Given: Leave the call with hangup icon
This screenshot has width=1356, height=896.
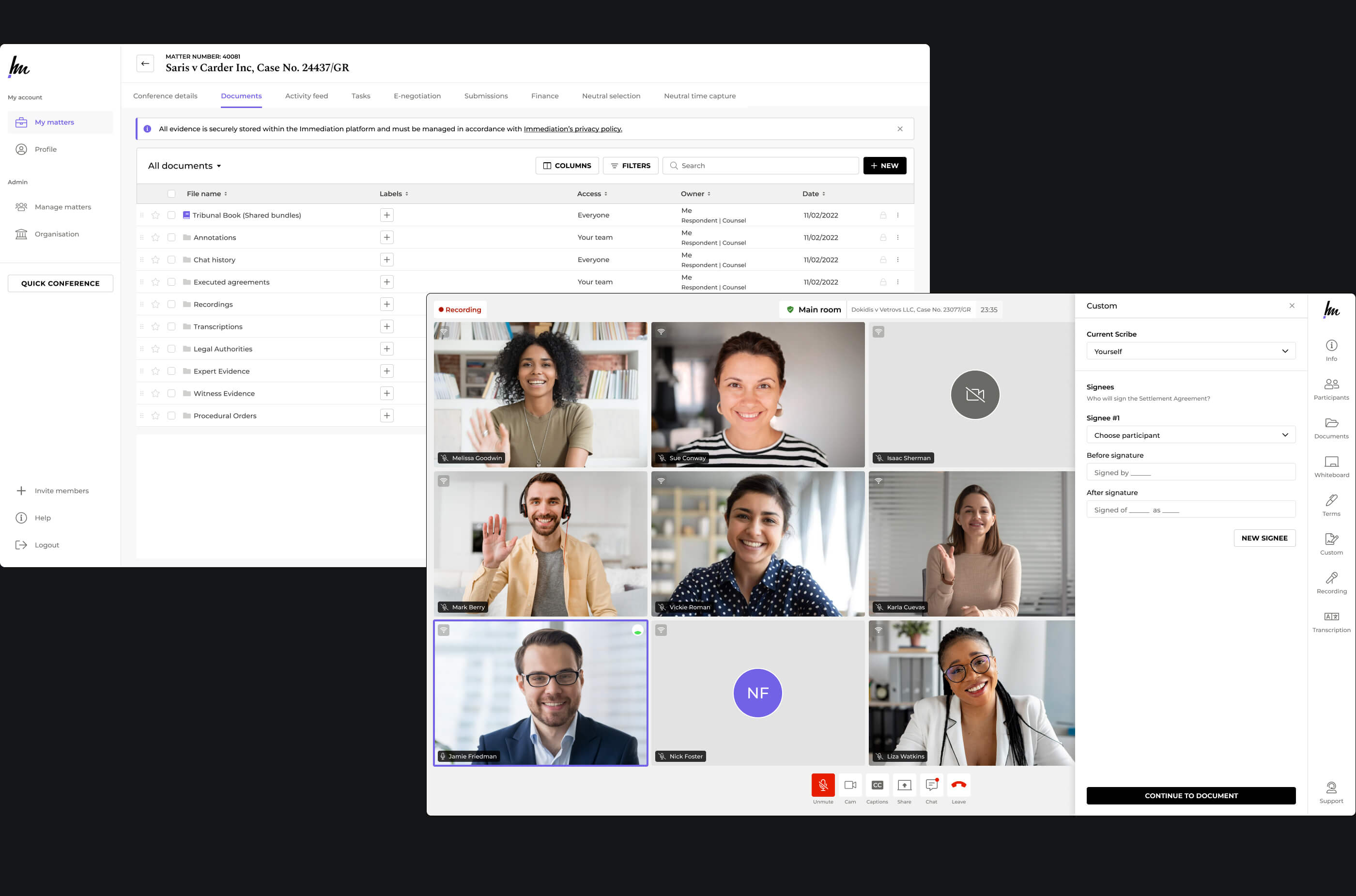Looking at the screenshot, I should [x=958, y=785].
